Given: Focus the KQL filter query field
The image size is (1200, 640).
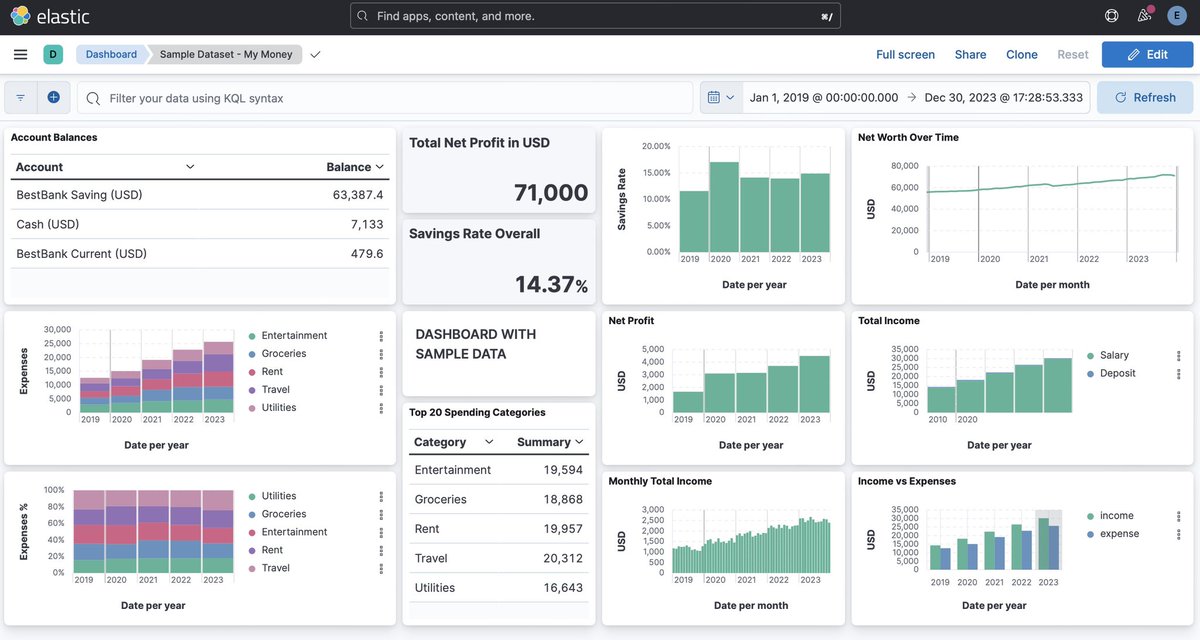Looking at the screenshot, I should click(x=385, y=97).
